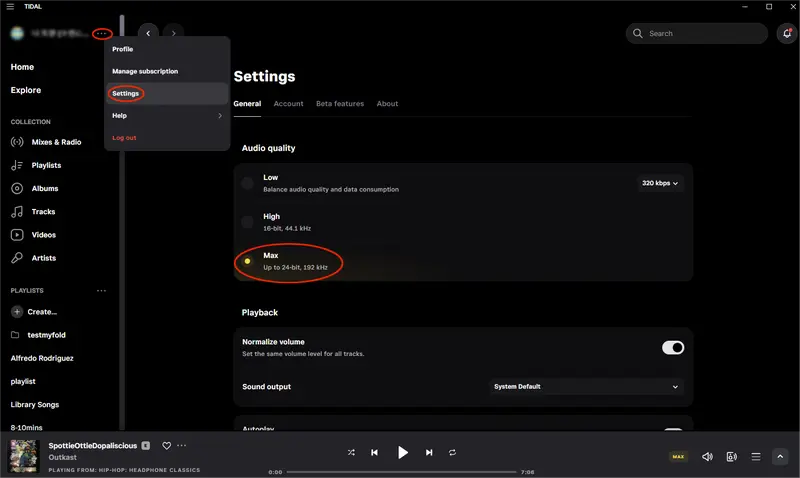Go to Explore in the sidebar
This screenshot has width=800, height=478.
(x=26, y=90)
